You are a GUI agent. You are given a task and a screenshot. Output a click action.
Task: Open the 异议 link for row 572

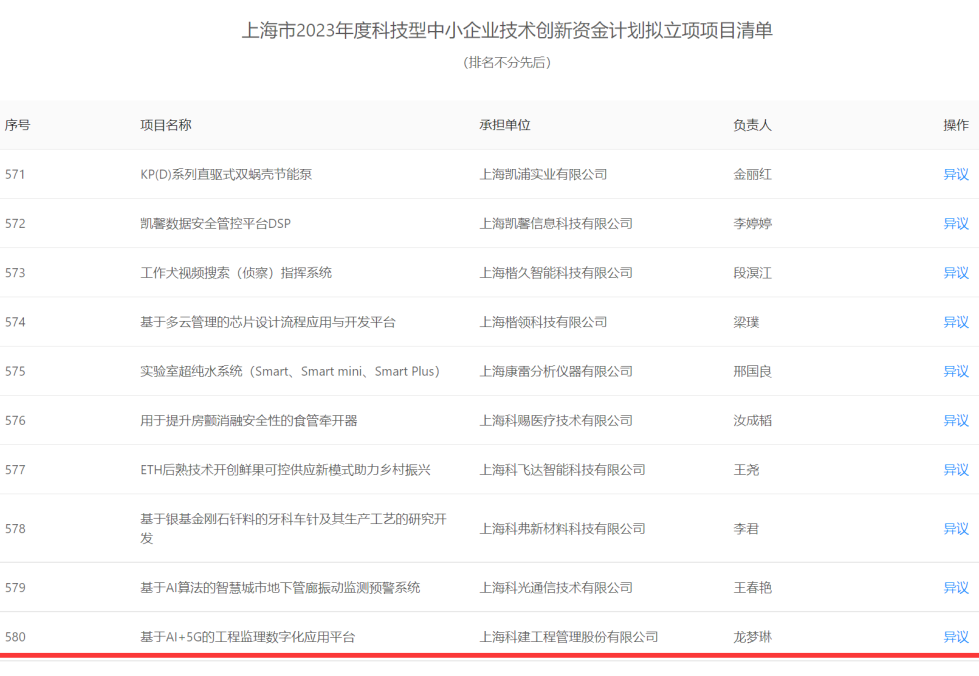click(x=955, y=223)
